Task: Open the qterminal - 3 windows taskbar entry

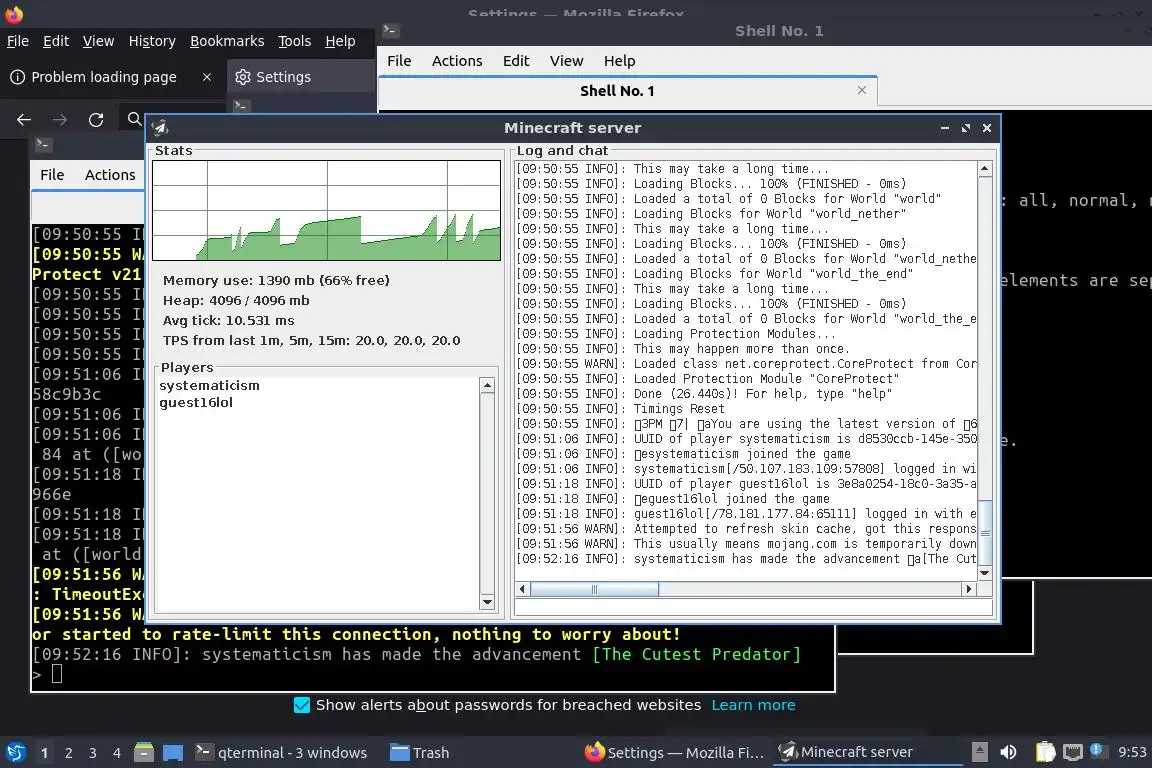Action: pyautogui.click(x=281, y=753)
